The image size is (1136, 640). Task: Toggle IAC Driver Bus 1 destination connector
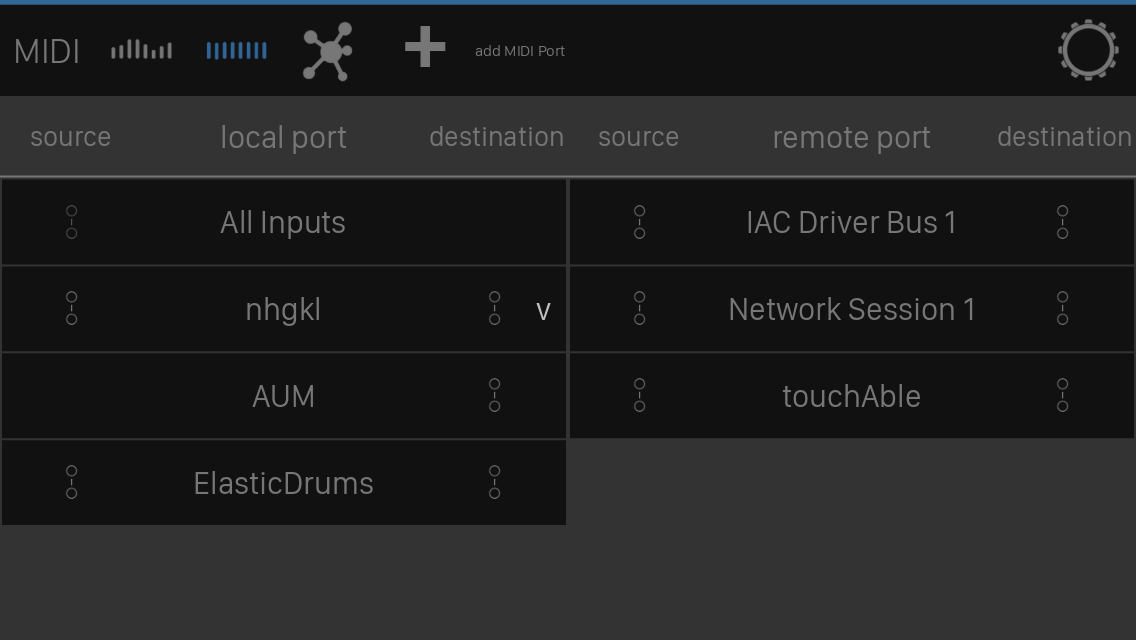1062,222
